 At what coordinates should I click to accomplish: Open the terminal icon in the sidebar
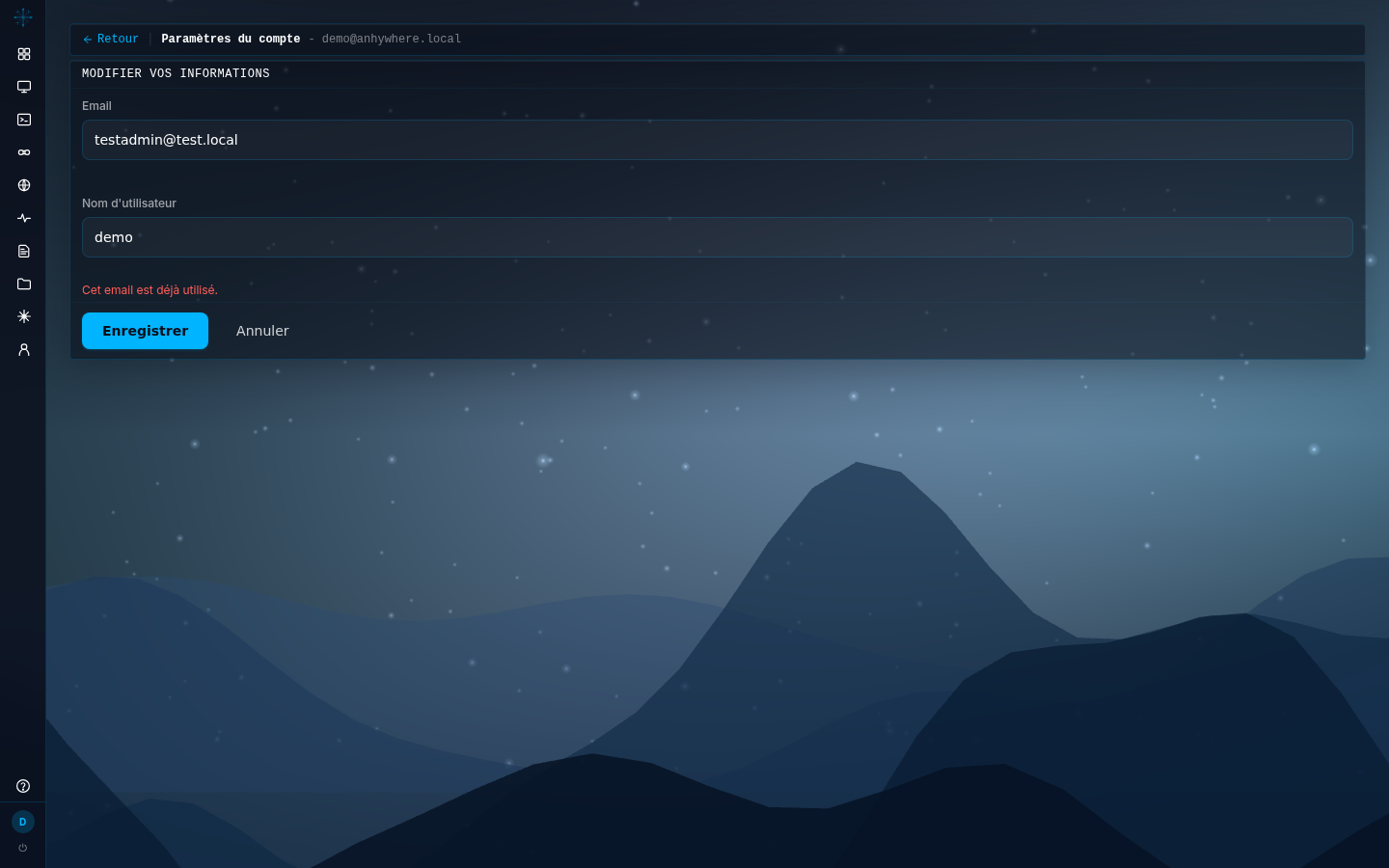24,120
